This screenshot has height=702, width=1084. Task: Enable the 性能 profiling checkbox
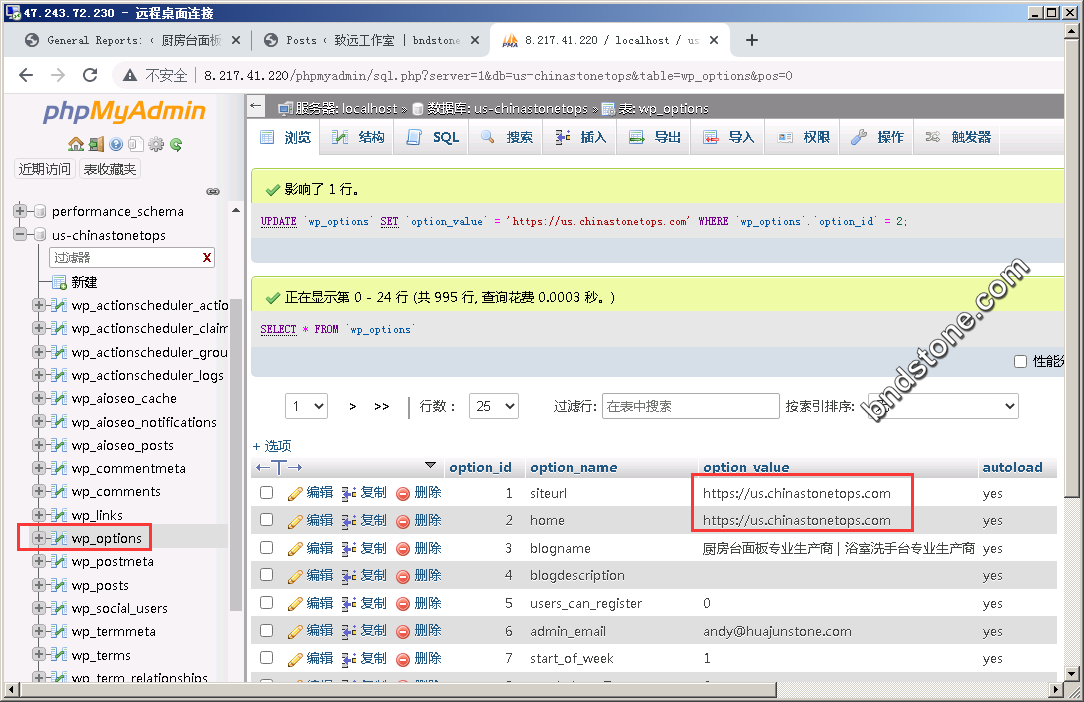[1020, 361]
